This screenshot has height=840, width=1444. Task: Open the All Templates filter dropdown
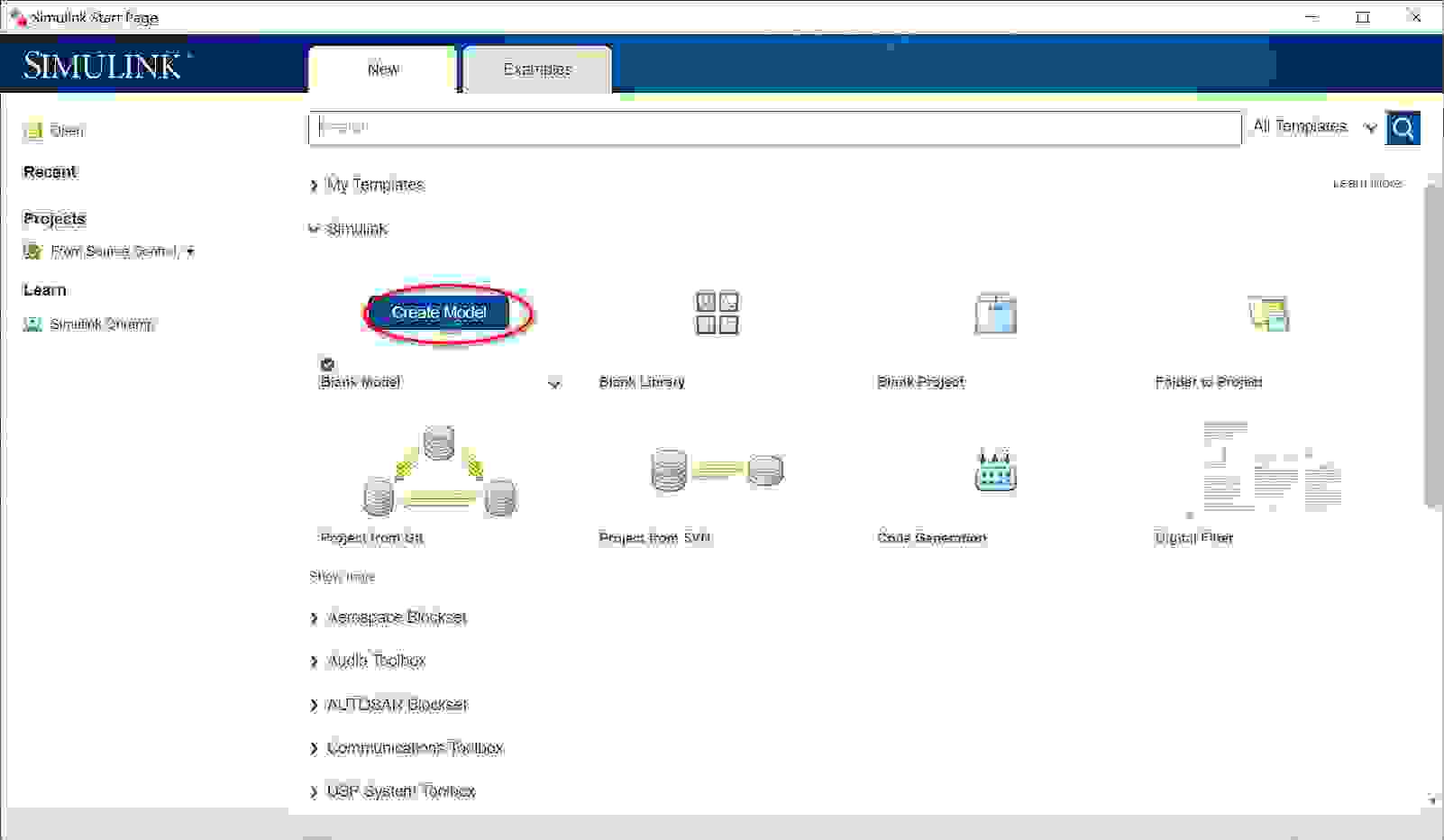pyautogui.click(x=1314, y=127)
